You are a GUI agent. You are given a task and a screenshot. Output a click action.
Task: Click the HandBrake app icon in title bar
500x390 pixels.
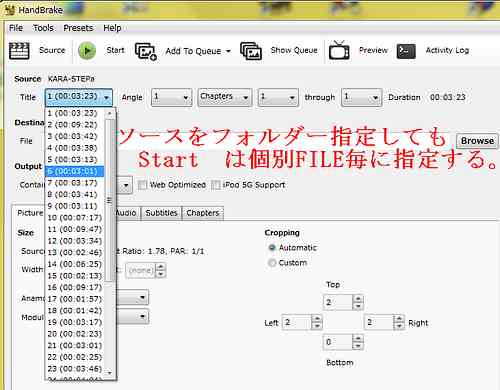click(10, 10)
